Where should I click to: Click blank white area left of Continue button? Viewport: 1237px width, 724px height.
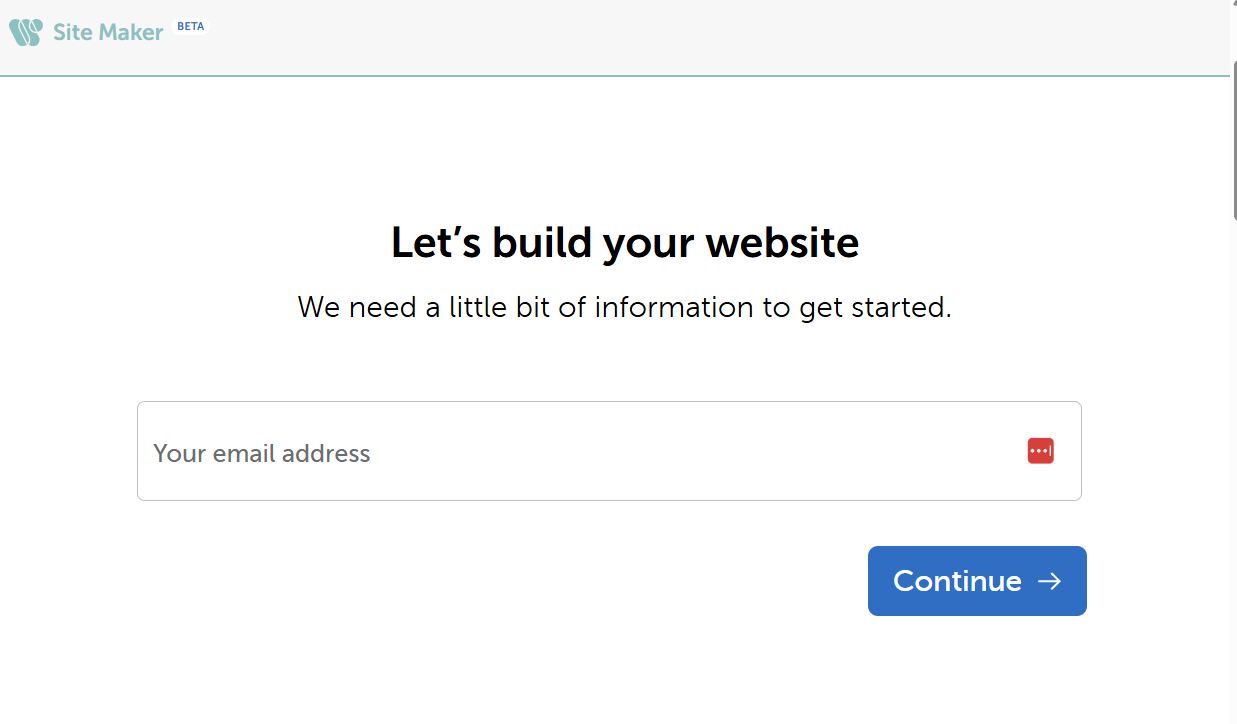point(500,581)
